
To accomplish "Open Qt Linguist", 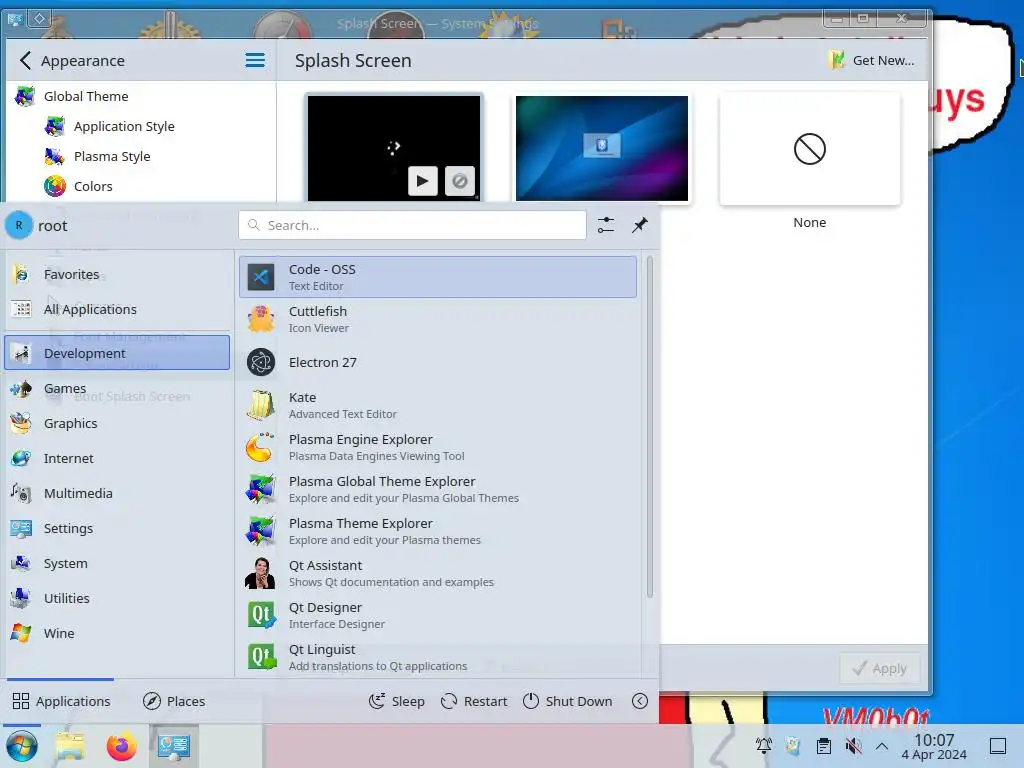I will click(x=438, y=657).
